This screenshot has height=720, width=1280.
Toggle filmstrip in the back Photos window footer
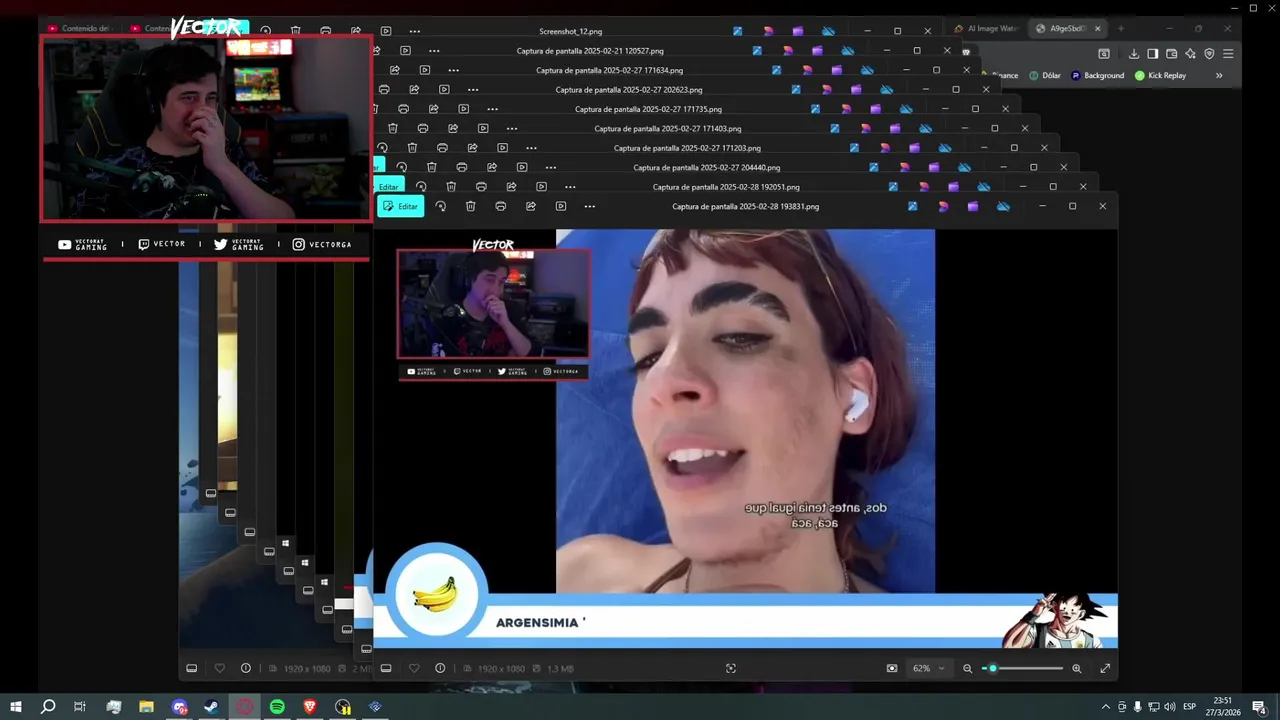pos(192,668)
